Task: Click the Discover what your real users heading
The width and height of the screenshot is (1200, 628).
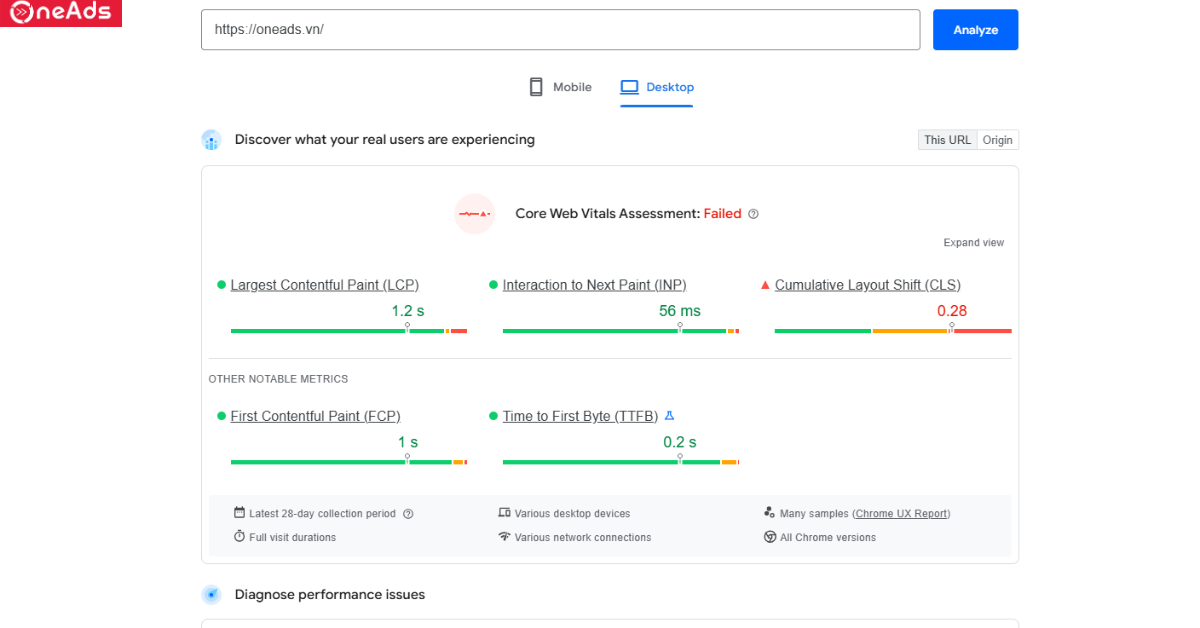Action: click(x=385, y=140)
